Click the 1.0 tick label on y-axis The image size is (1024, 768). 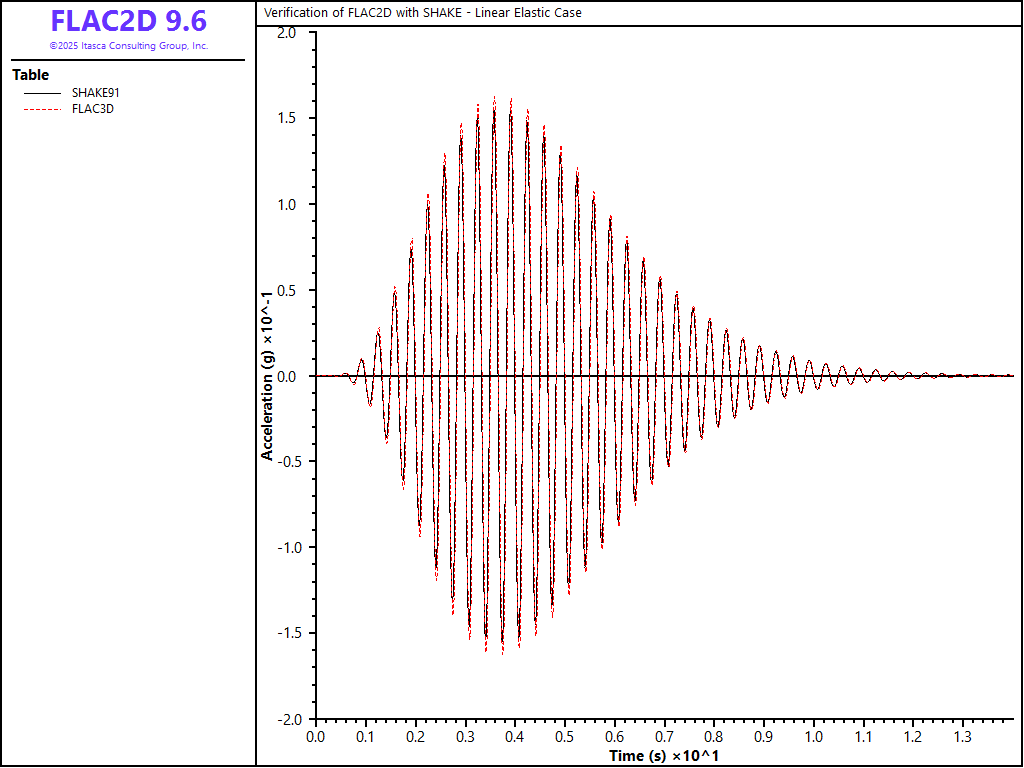286,204
